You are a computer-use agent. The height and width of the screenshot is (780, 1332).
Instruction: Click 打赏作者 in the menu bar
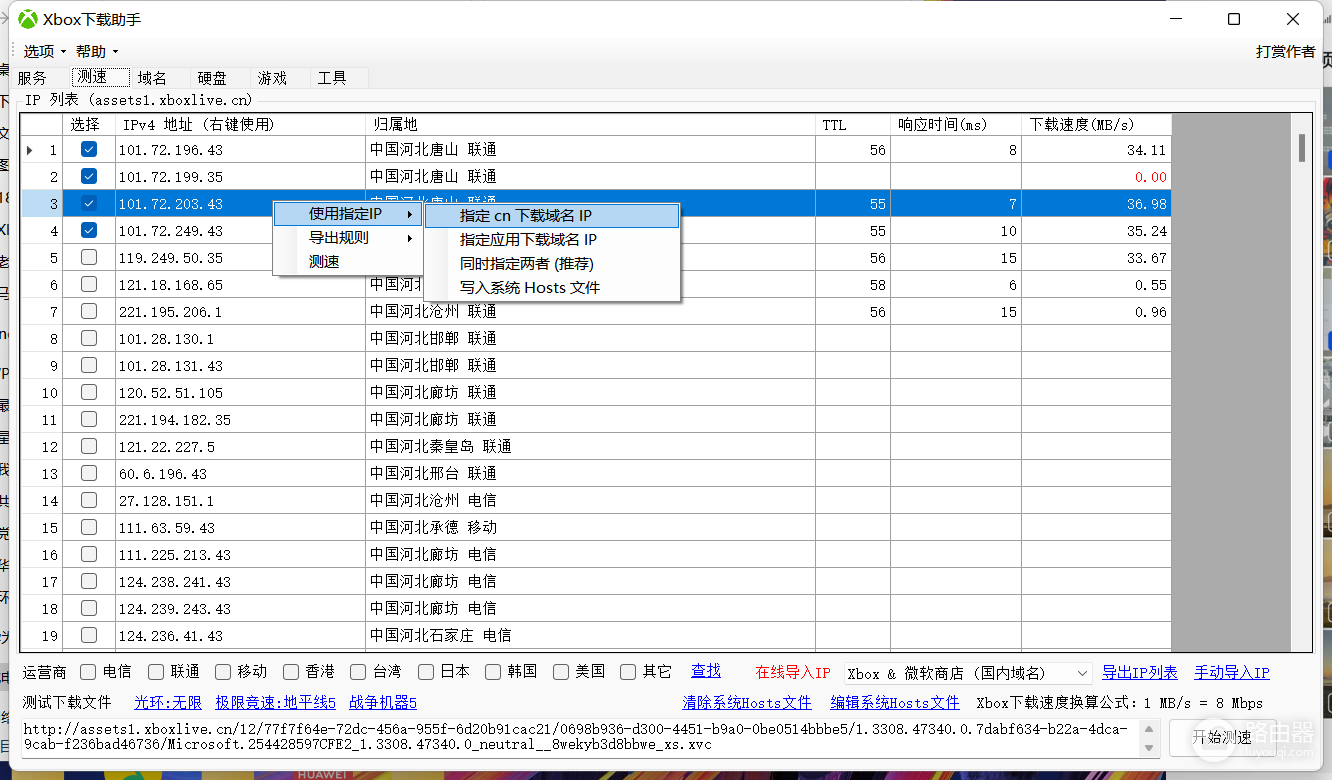[x=1285, y=51]
